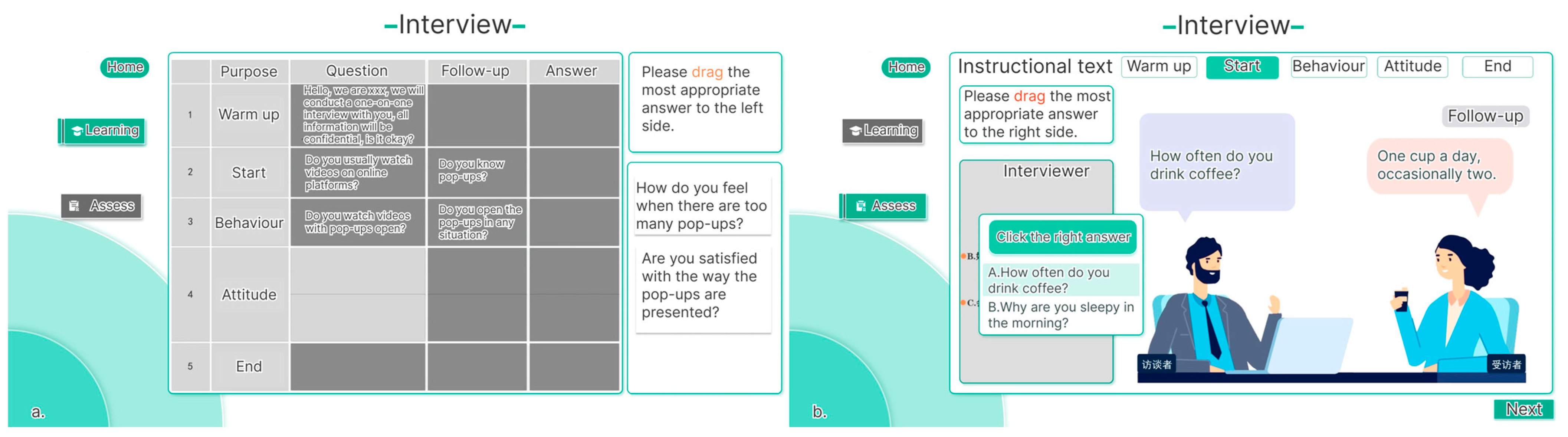
Task: Choose answer B about sleepy mornings
Action: pos(1060,315)
